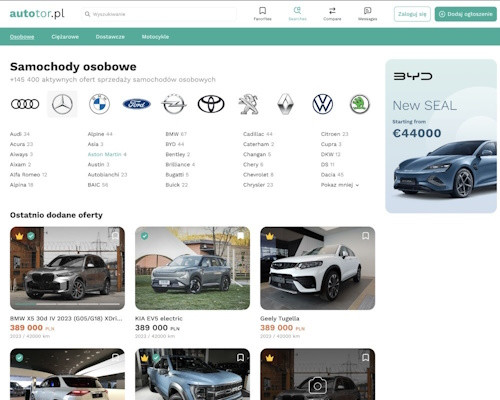
Task: Collapse brand list with Pokaż mniej
Action: point(340,185)
